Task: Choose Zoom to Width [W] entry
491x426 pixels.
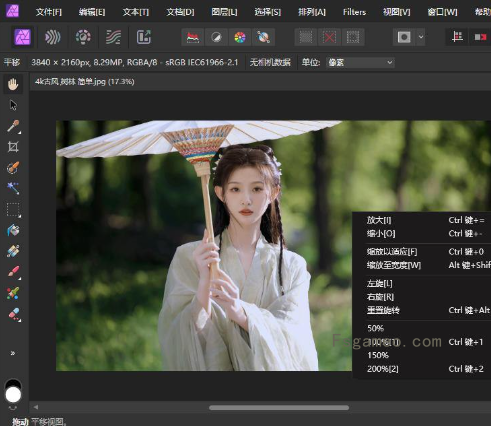Action: click(422, 265)
